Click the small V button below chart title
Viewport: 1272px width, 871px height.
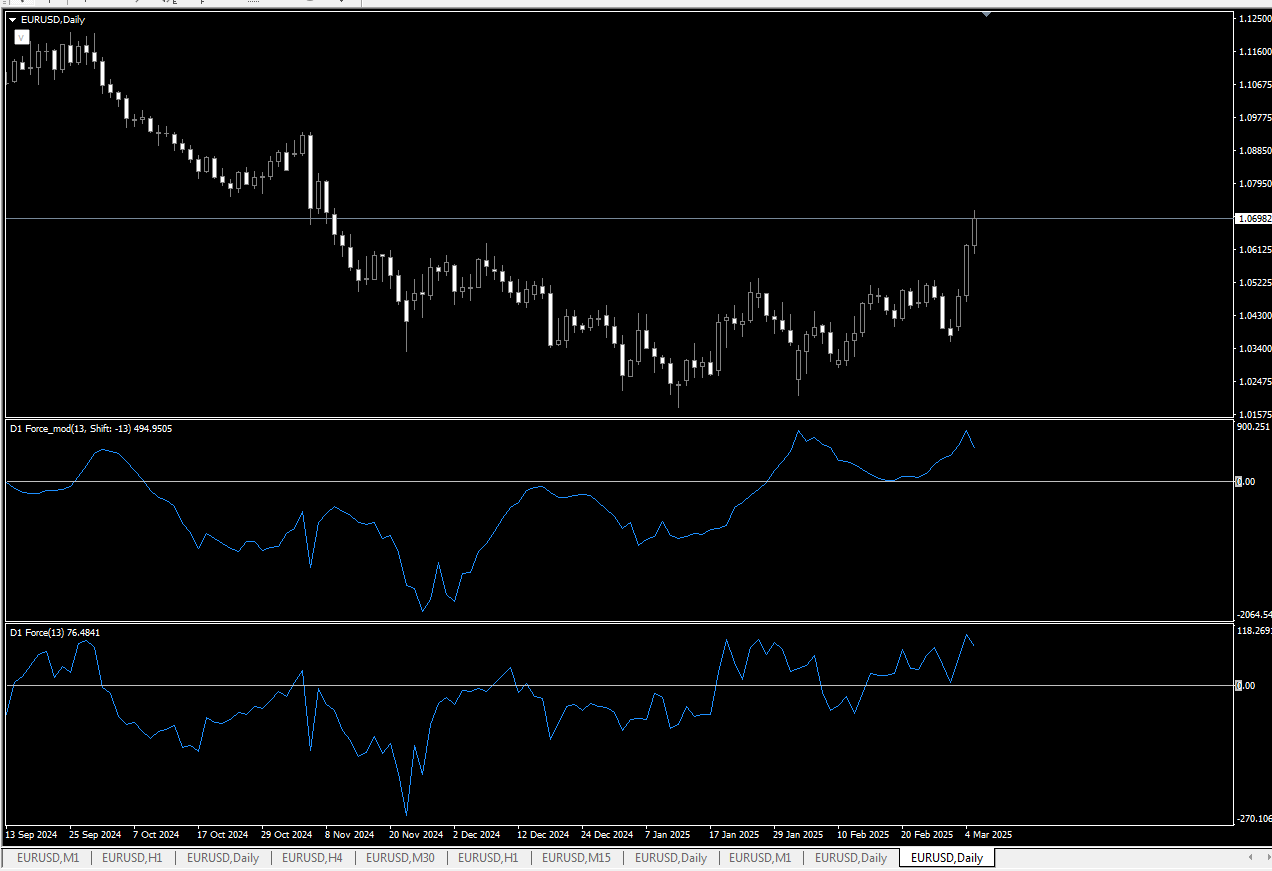point(21,38)
